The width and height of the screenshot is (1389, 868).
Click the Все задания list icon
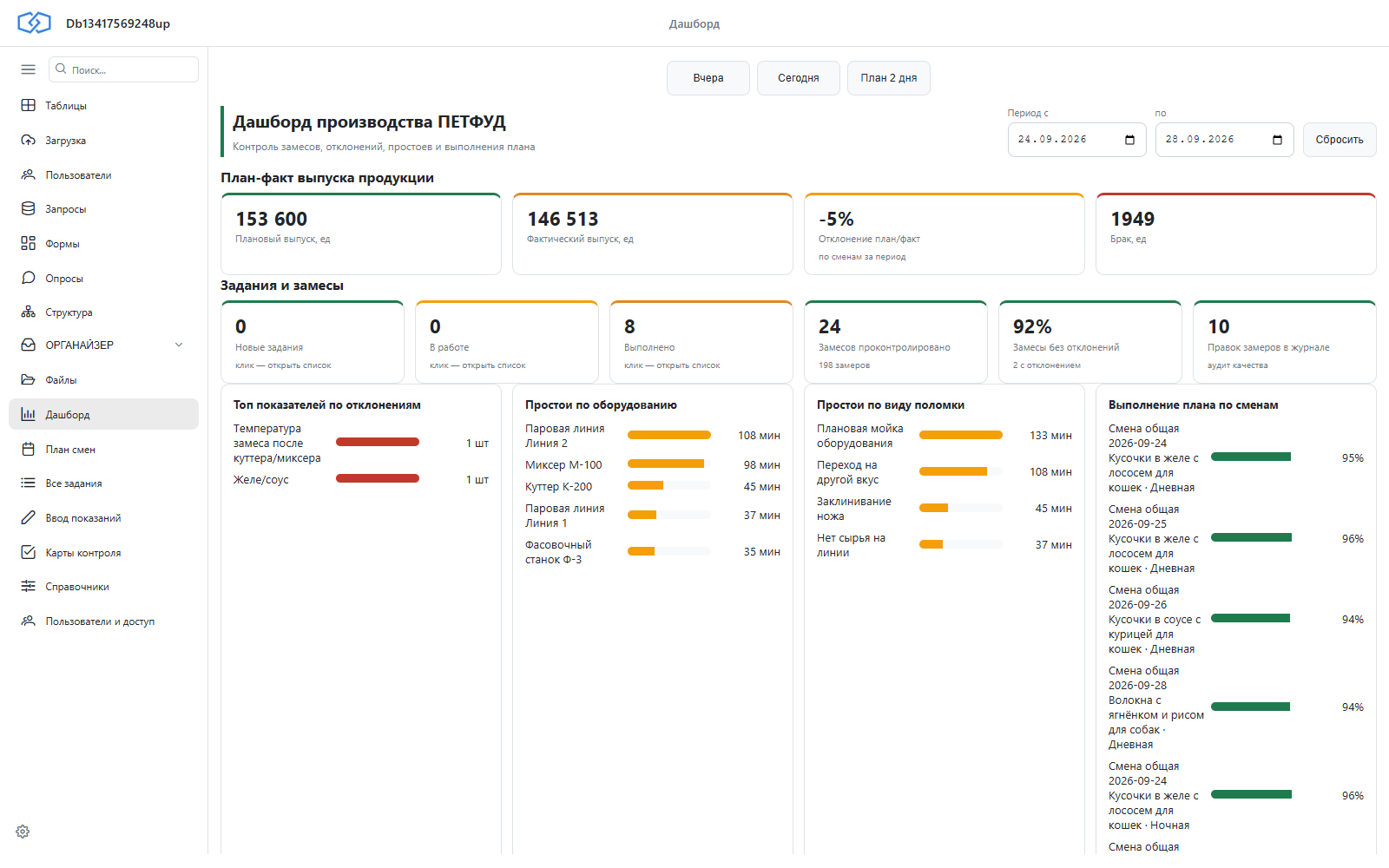point(28,483)
